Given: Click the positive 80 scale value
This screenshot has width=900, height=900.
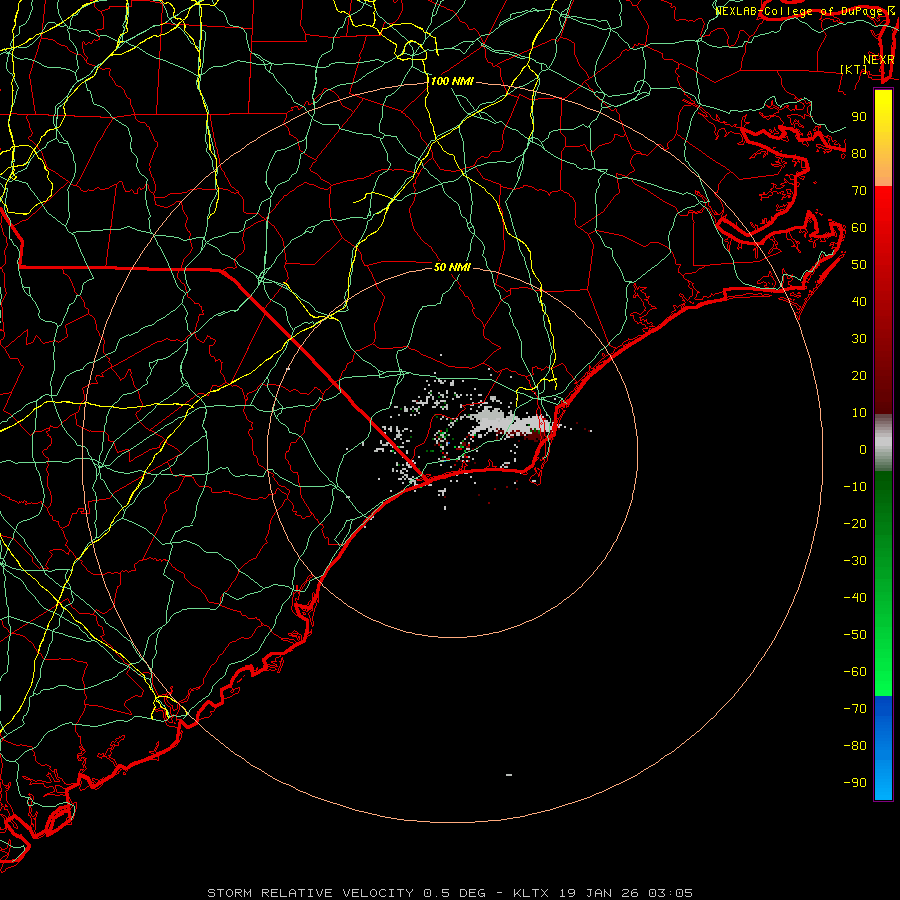Looking at the screenshot, I should (x=859, y=154).
